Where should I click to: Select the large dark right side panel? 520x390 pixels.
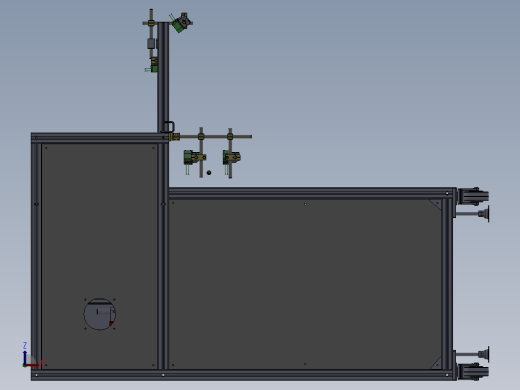305,284
